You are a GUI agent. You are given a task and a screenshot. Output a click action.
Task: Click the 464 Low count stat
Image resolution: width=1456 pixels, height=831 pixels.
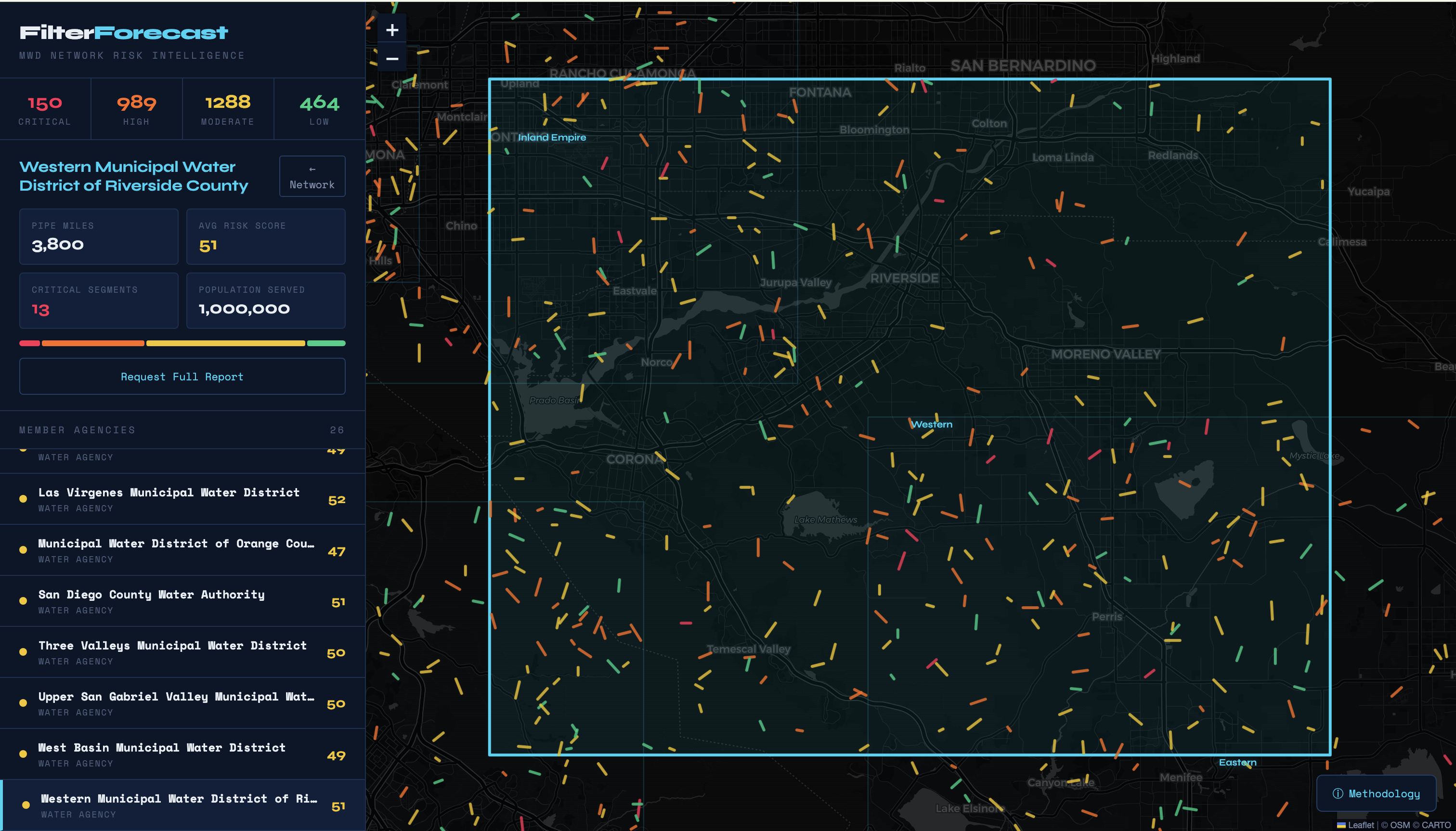tap(320, 109)
